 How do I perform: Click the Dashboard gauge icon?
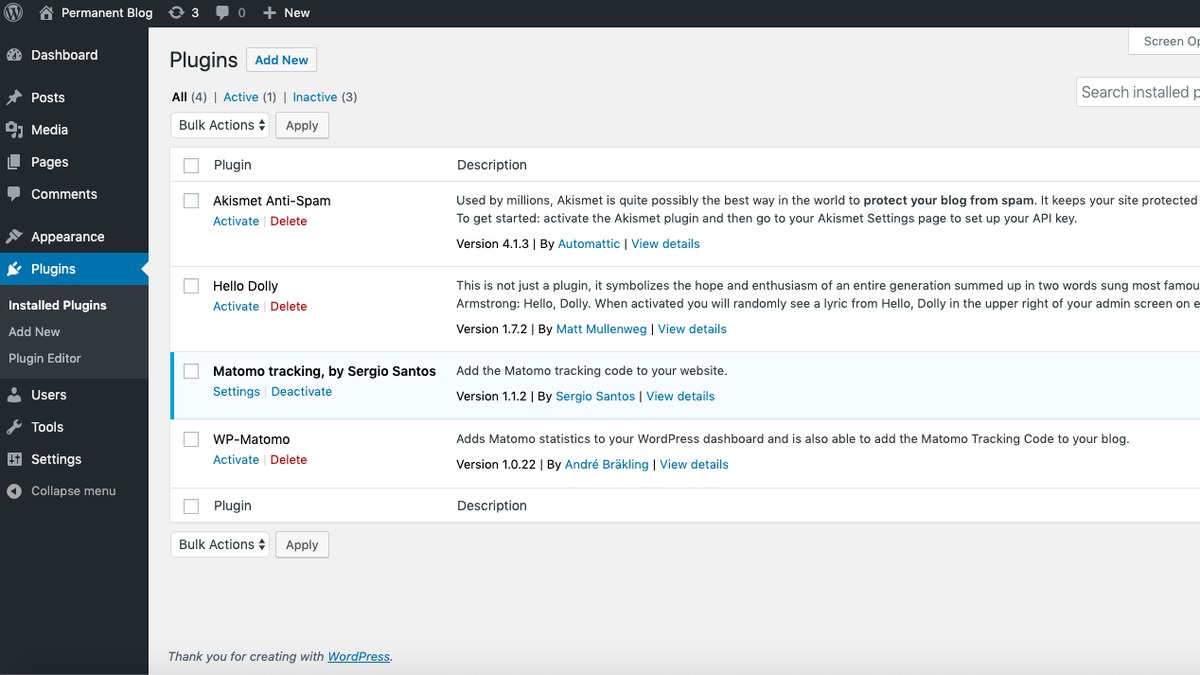tap(14, 55)
